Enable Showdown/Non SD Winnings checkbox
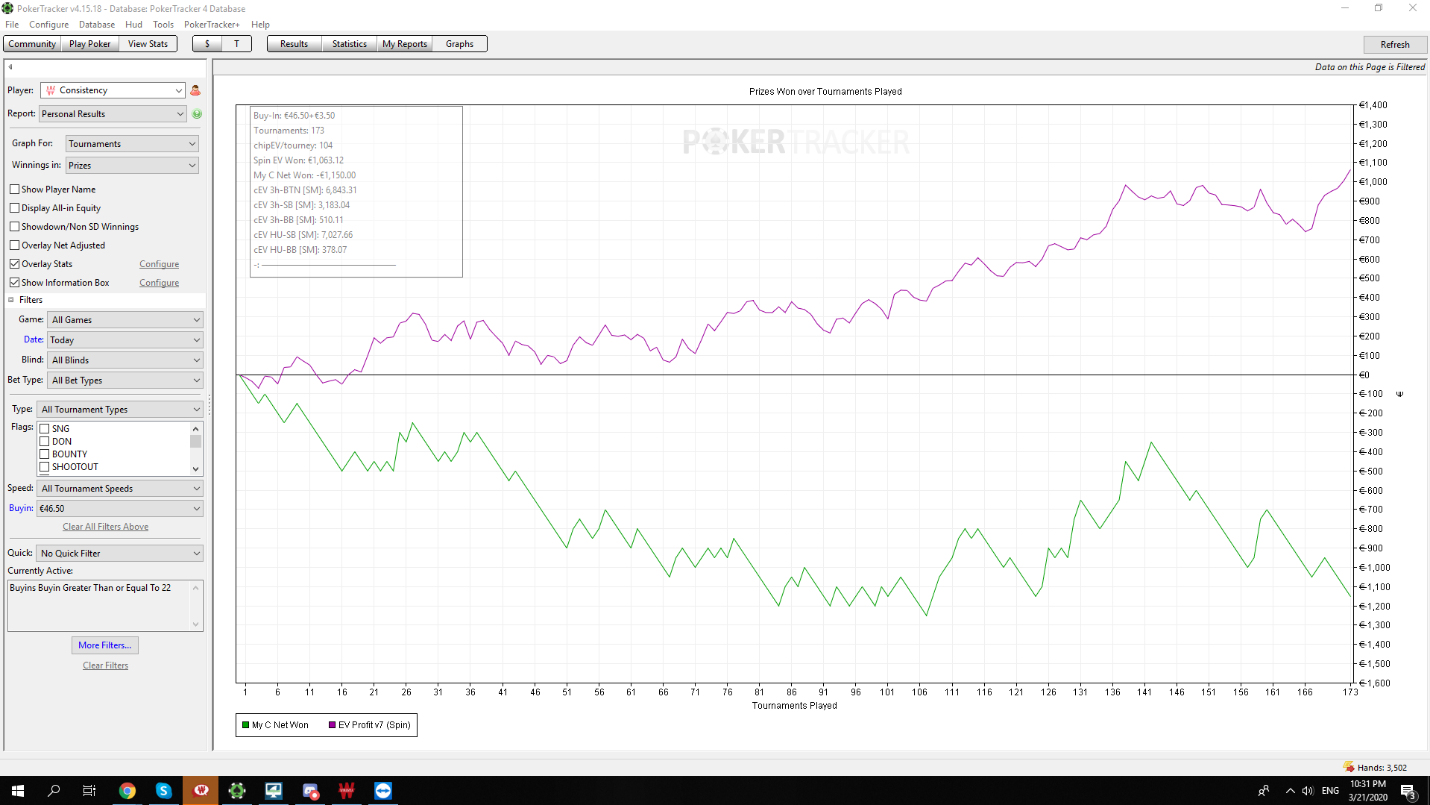The height and width of the screenshot is (805, 1430). tap(14, 226)
